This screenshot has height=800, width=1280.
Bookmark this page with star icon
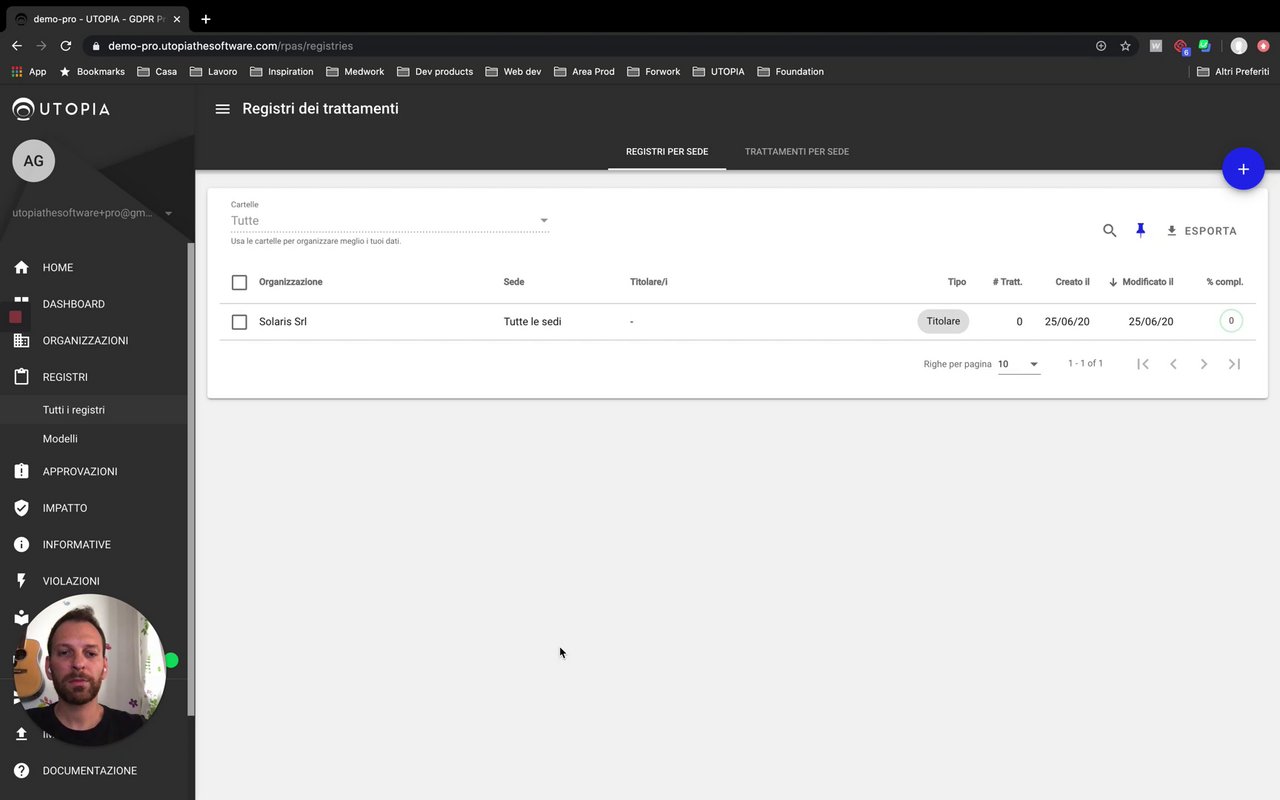1125,46
